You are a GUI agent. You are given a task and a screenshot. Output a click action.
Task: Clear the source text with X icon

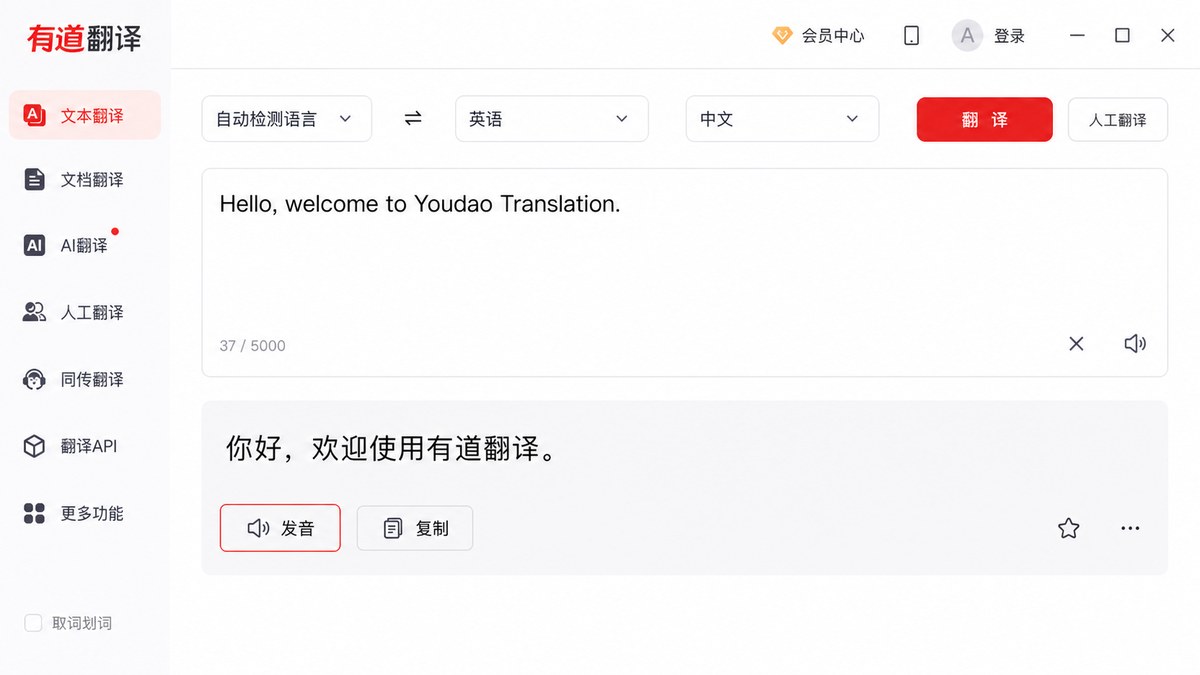point(1076,344)
